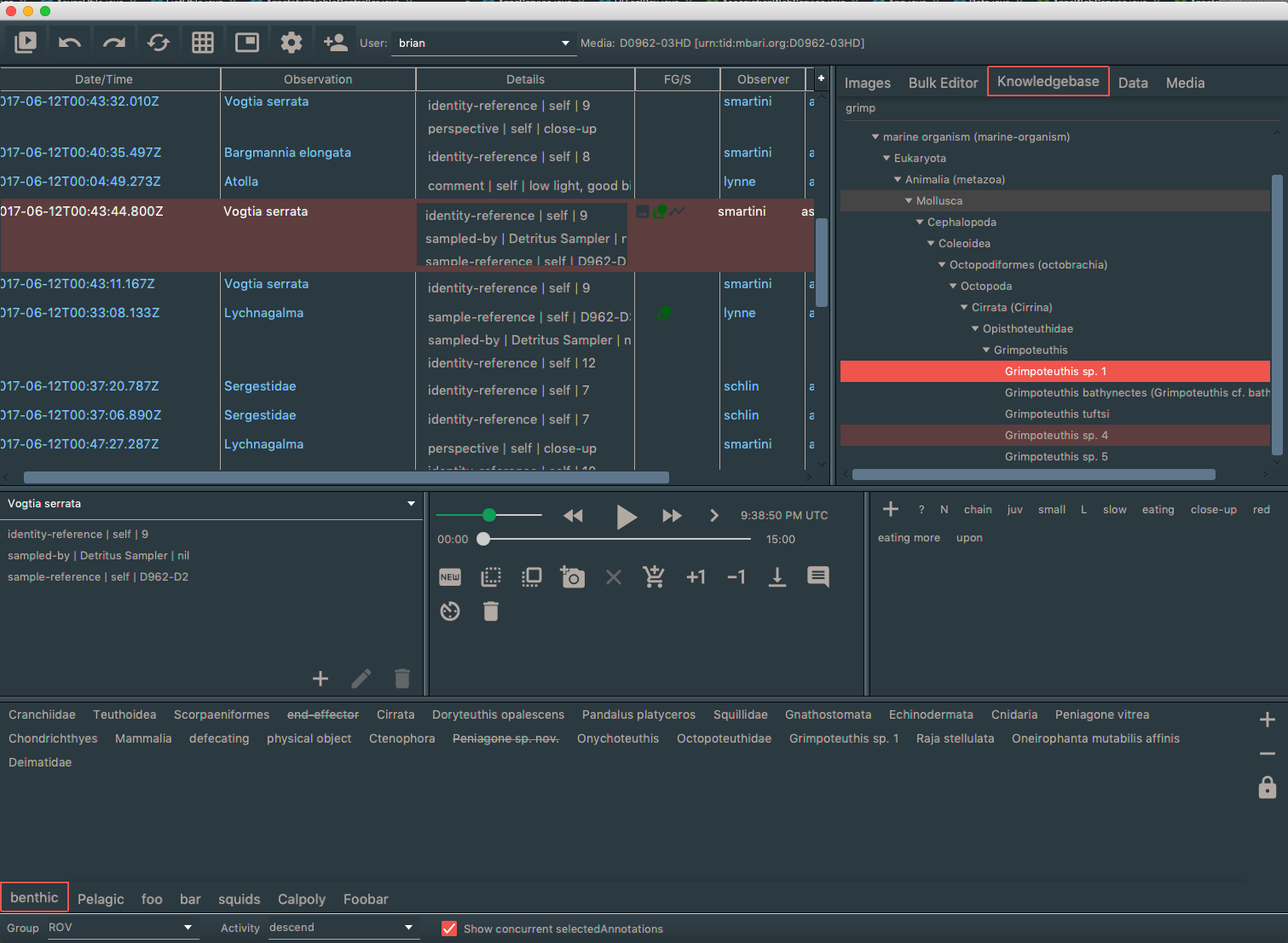1288x943 pixels.
Task: Select Grimpoteuthis tuftsi in the knowledgebase
Action: [x=1057, y=414]
